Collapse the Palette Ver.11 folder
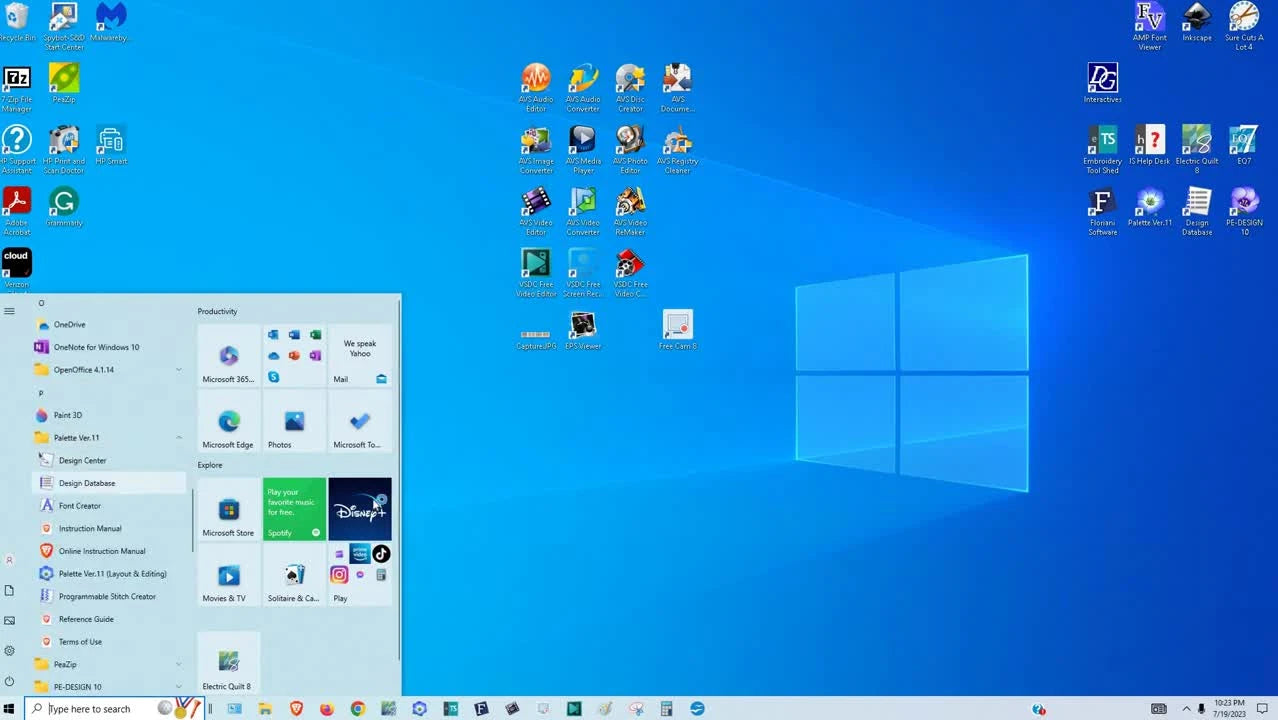This screenshot has height=720, width=1278. (179, 438)
